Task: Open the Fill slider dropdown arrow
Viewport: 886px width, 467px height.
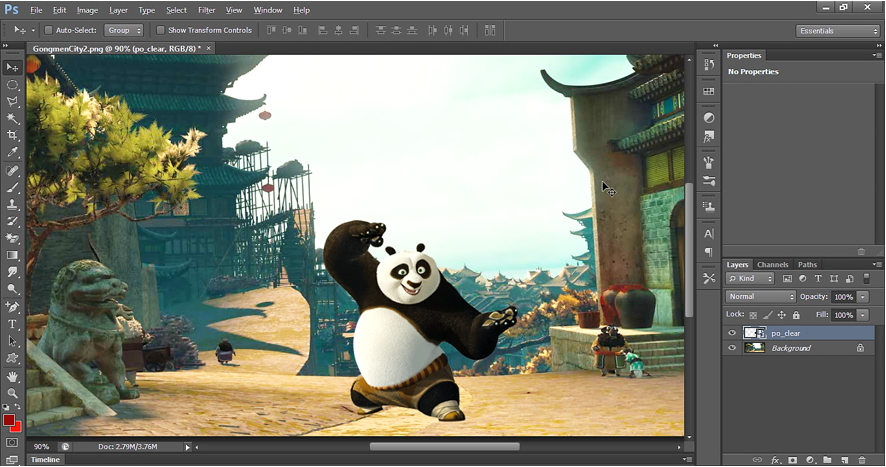Action: click(x=863, y=315)
